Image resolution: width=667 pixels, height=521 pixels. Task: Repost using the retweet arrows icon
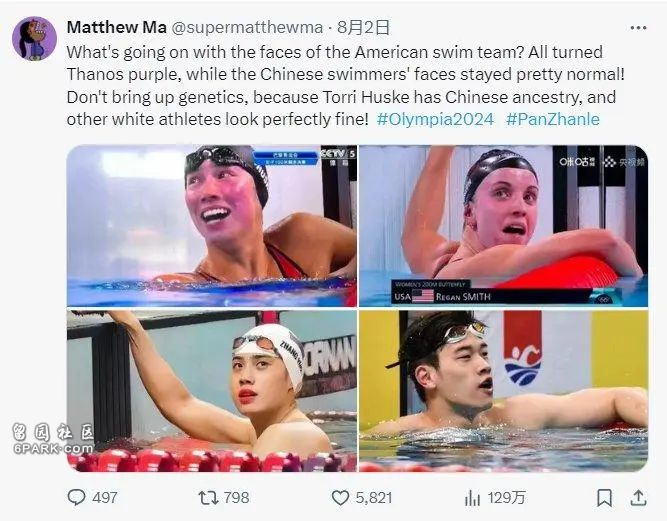(208, 497)
